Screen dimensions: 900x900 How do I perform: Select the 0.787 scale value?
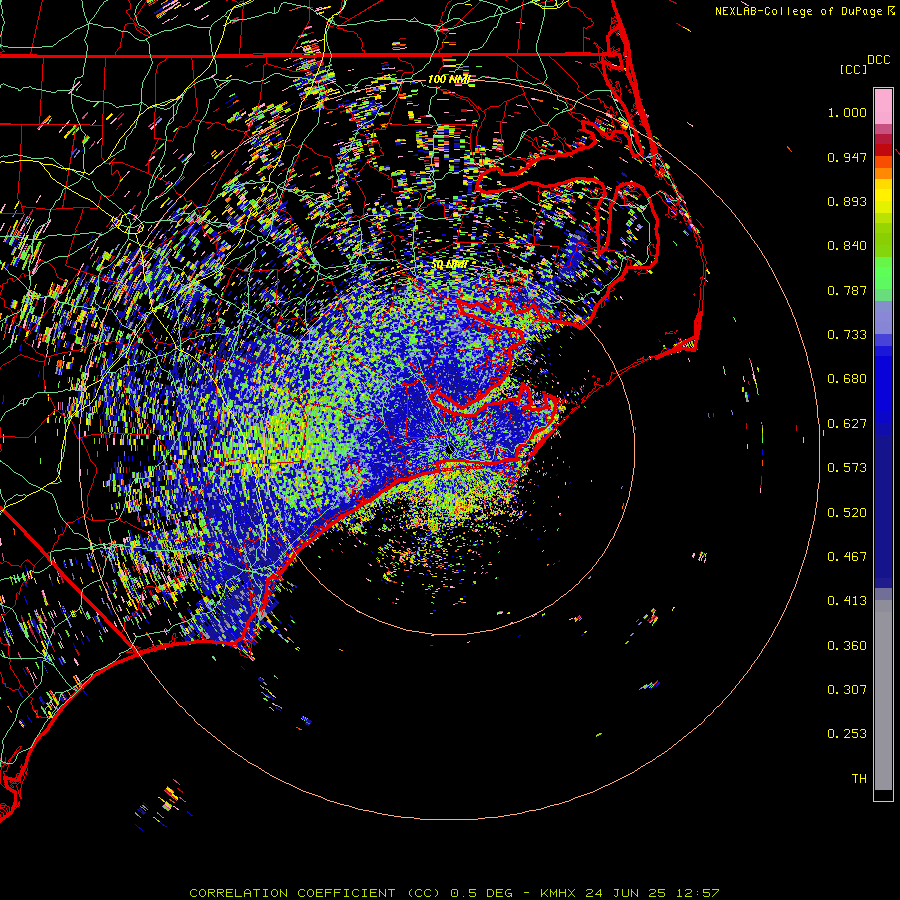847,290
